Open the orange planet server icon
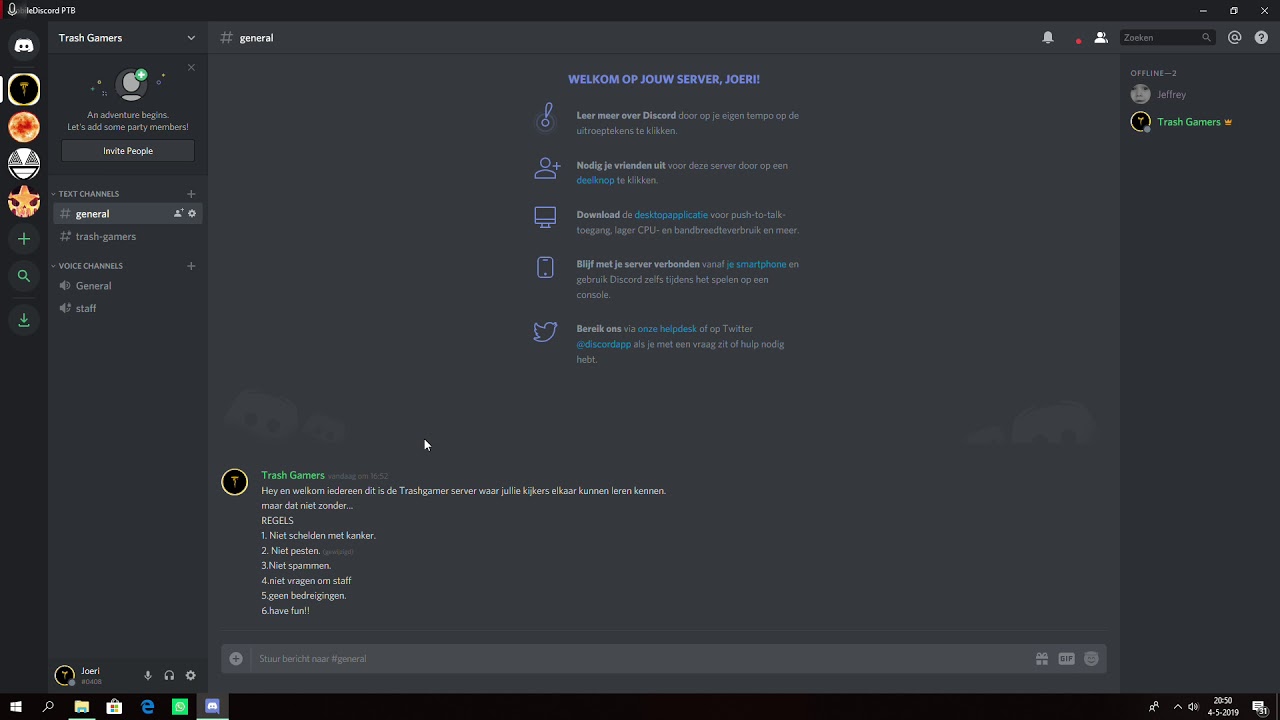The height and width of the screenshot is (720, 1280). click(x=24, y=126)
